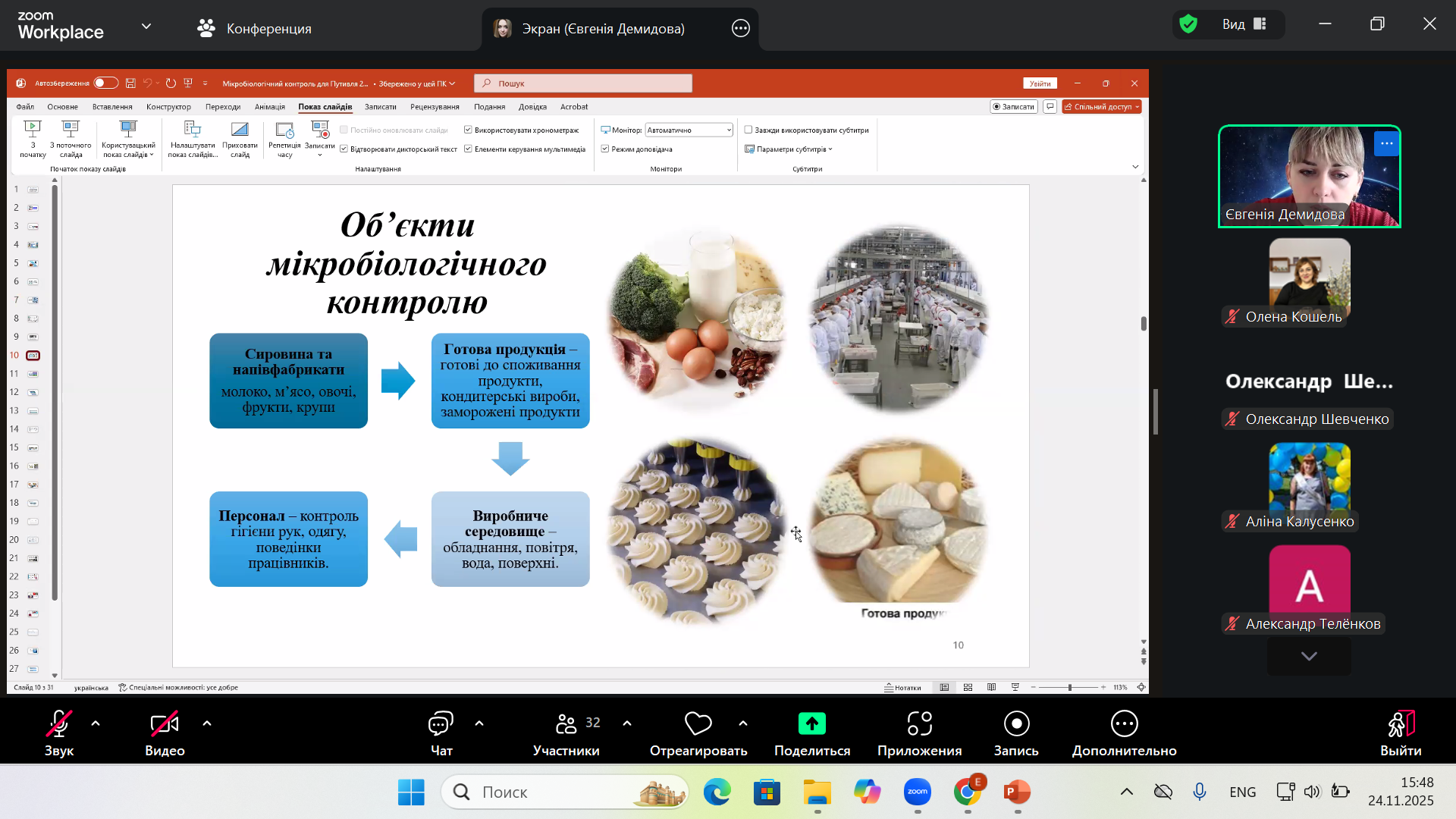
Task: Start video with the Видео icon
Action: [165, 725]
